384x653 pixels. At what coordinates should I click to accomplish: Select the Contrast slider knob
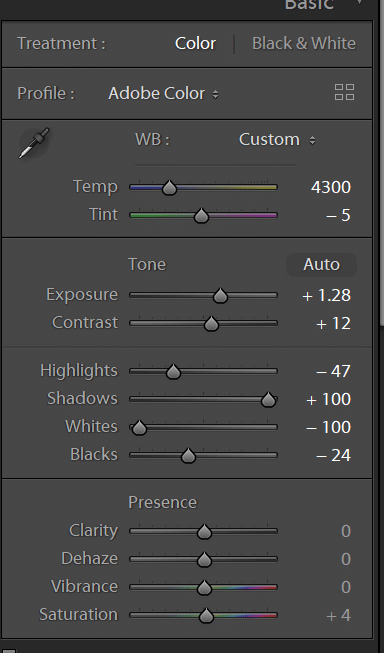pyautogui.click(x=211, y=324)
